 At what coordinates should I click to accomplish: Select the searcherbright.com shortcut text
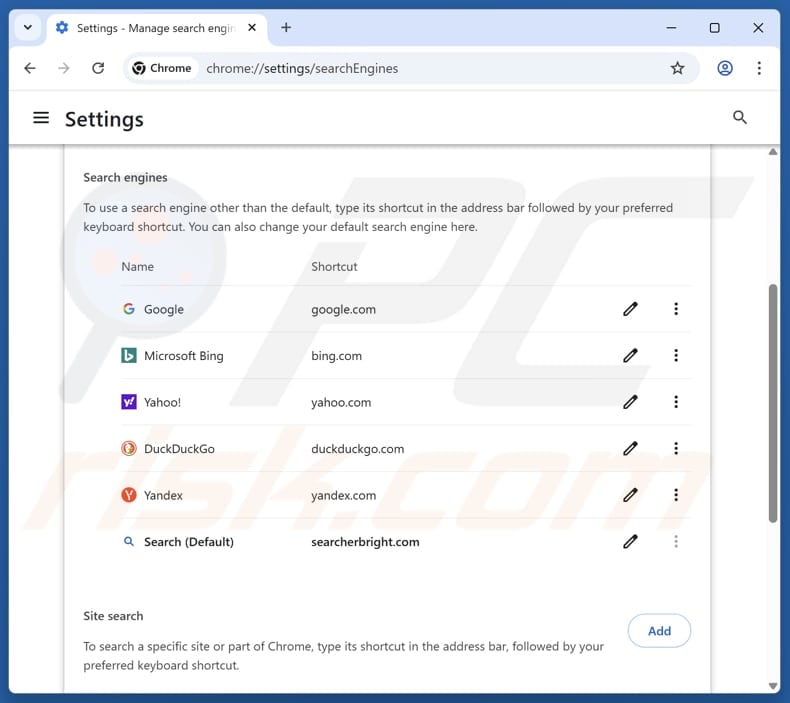(365, 542)
